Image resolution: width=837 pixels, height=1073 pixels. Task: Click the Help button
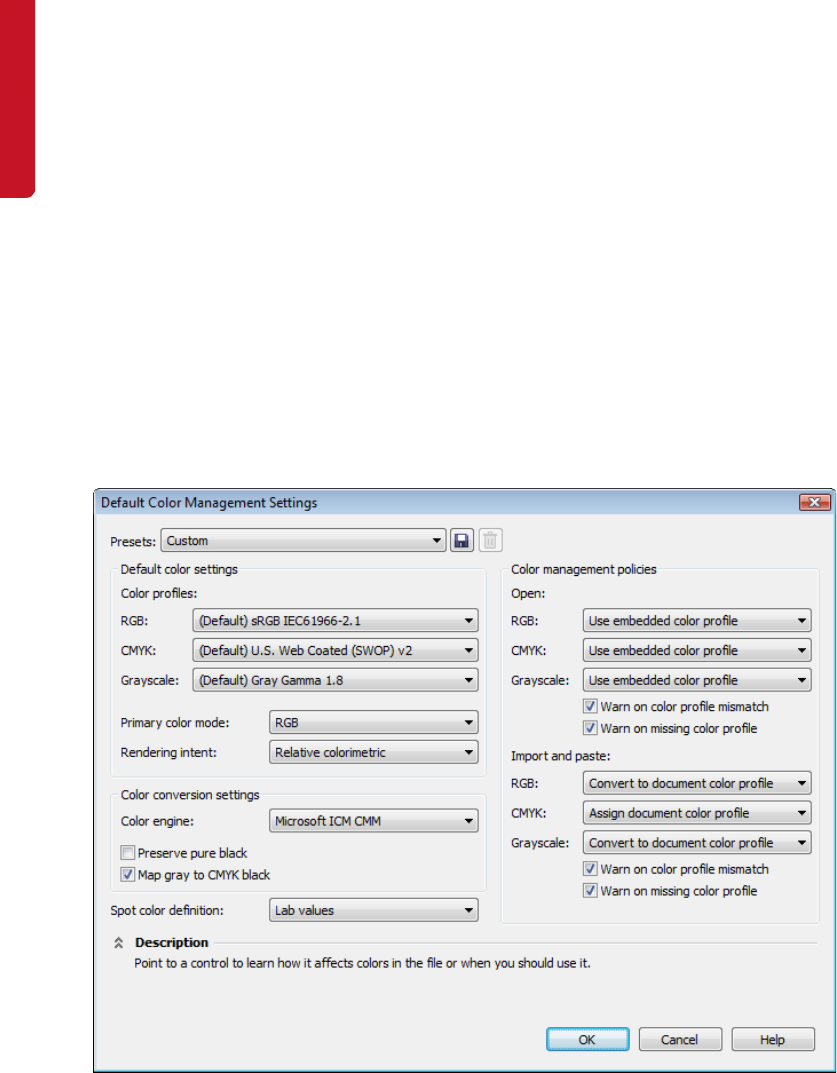tap(773, 1039)
